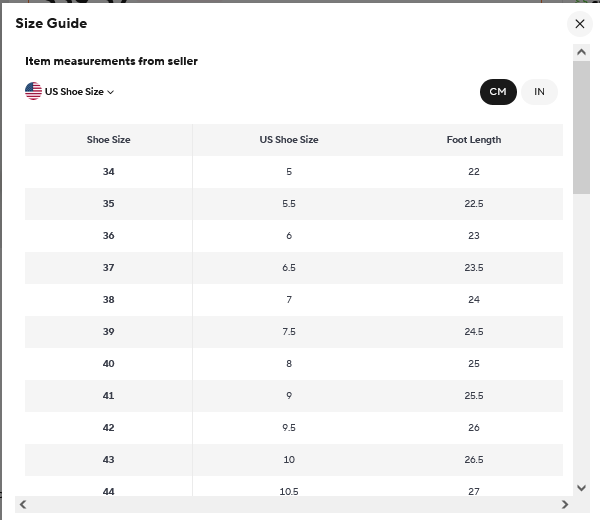
Task: Select the US Shoe Size column header
Action: click(x=289, y=140)
